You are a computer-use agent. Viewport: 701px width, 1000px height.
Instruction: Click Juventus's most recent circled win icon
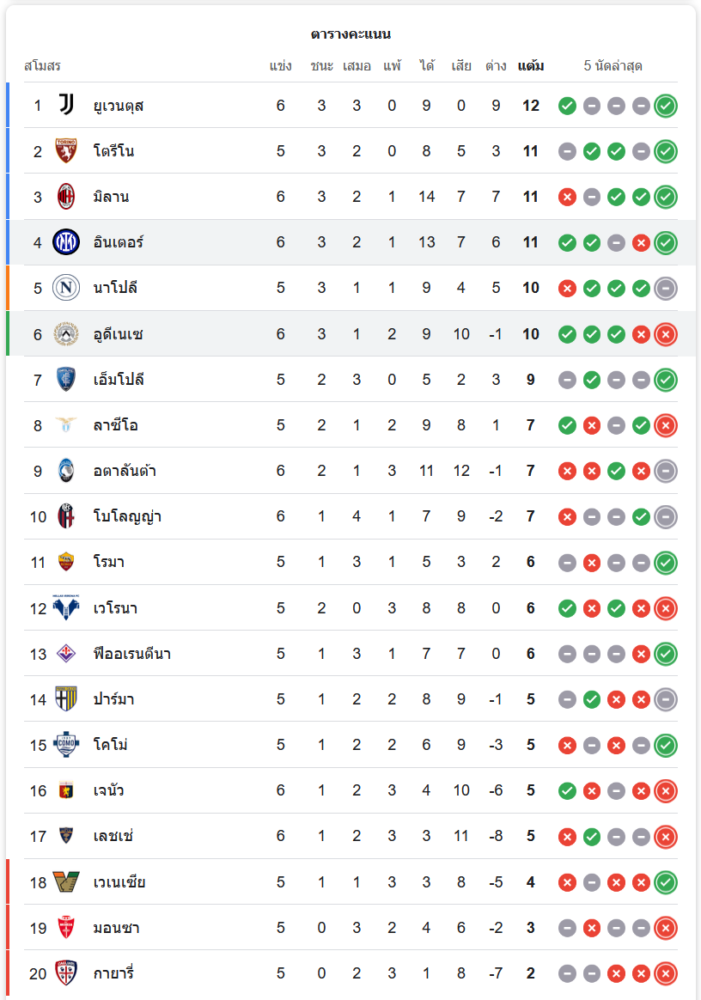pyautogui.click(x=666, y=105)
